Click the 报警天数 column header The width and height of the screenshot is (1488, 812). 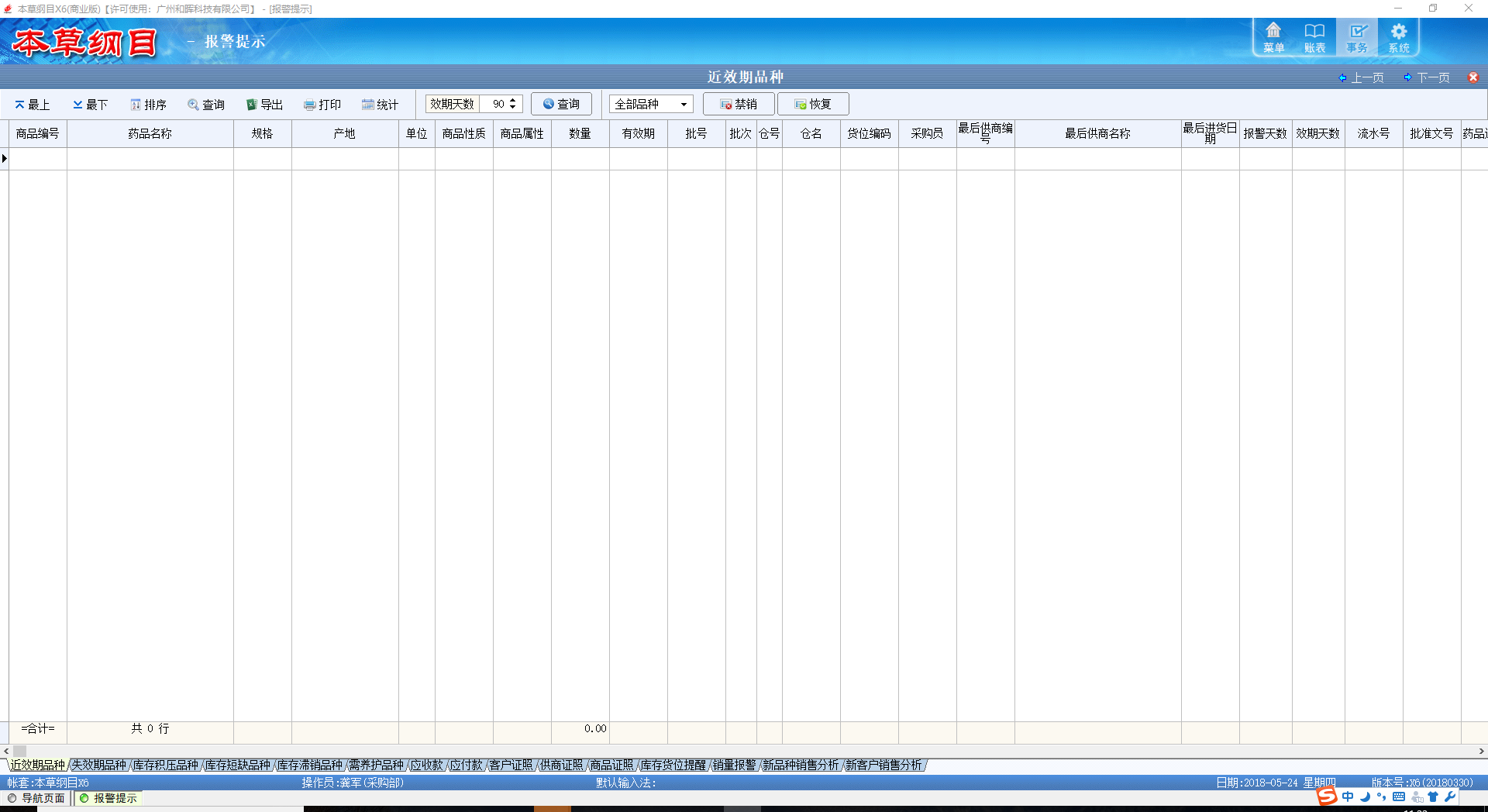pos(1266,134)
